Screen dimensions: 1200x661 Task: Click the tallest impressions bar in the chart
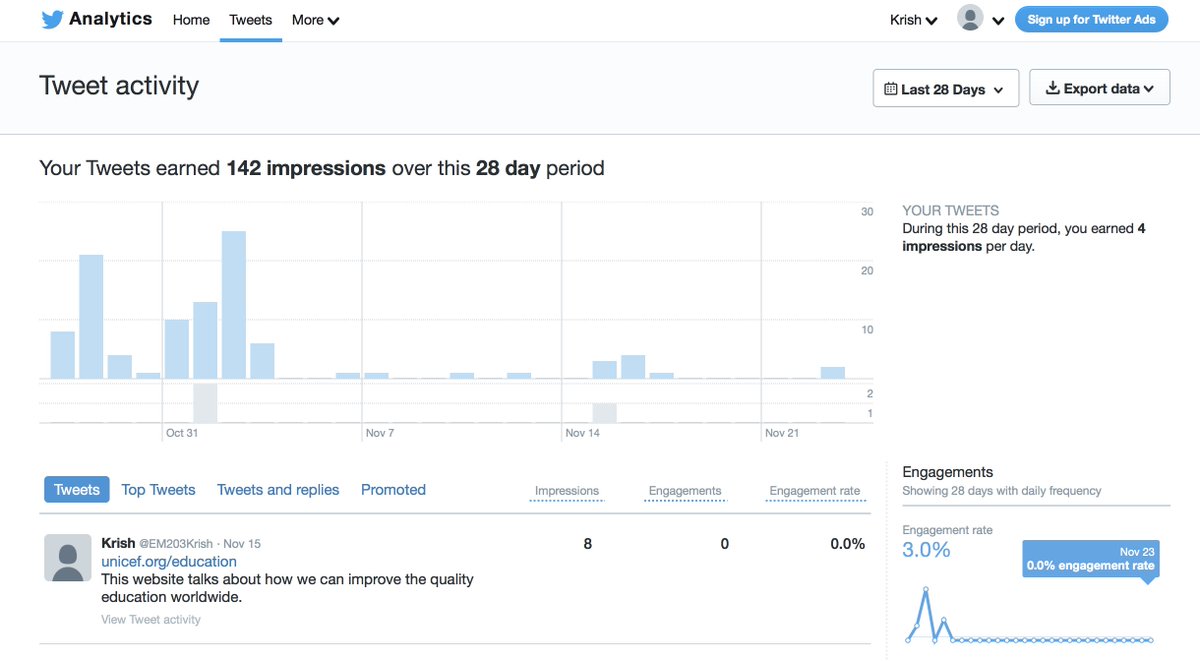(x=234, y=305)
